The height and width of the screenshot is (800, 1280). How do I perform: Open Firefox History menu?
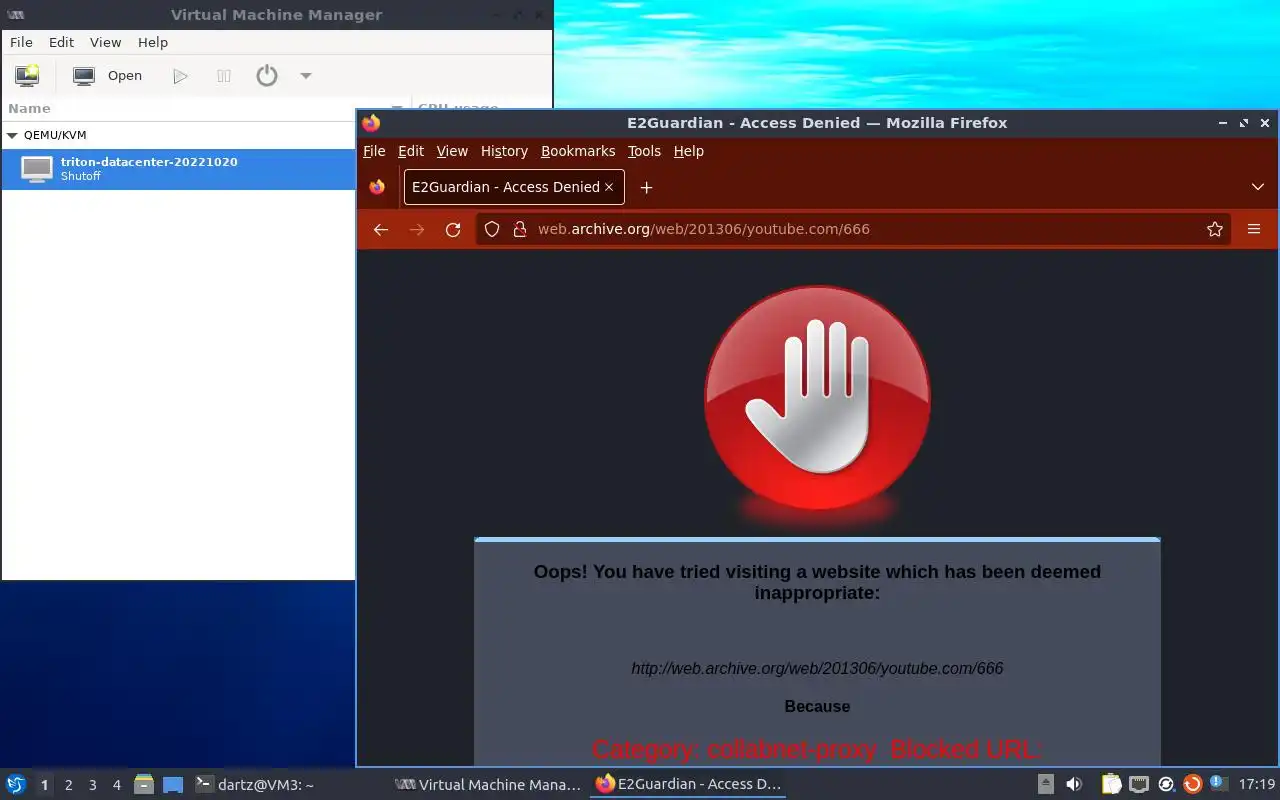pos(504,151)
